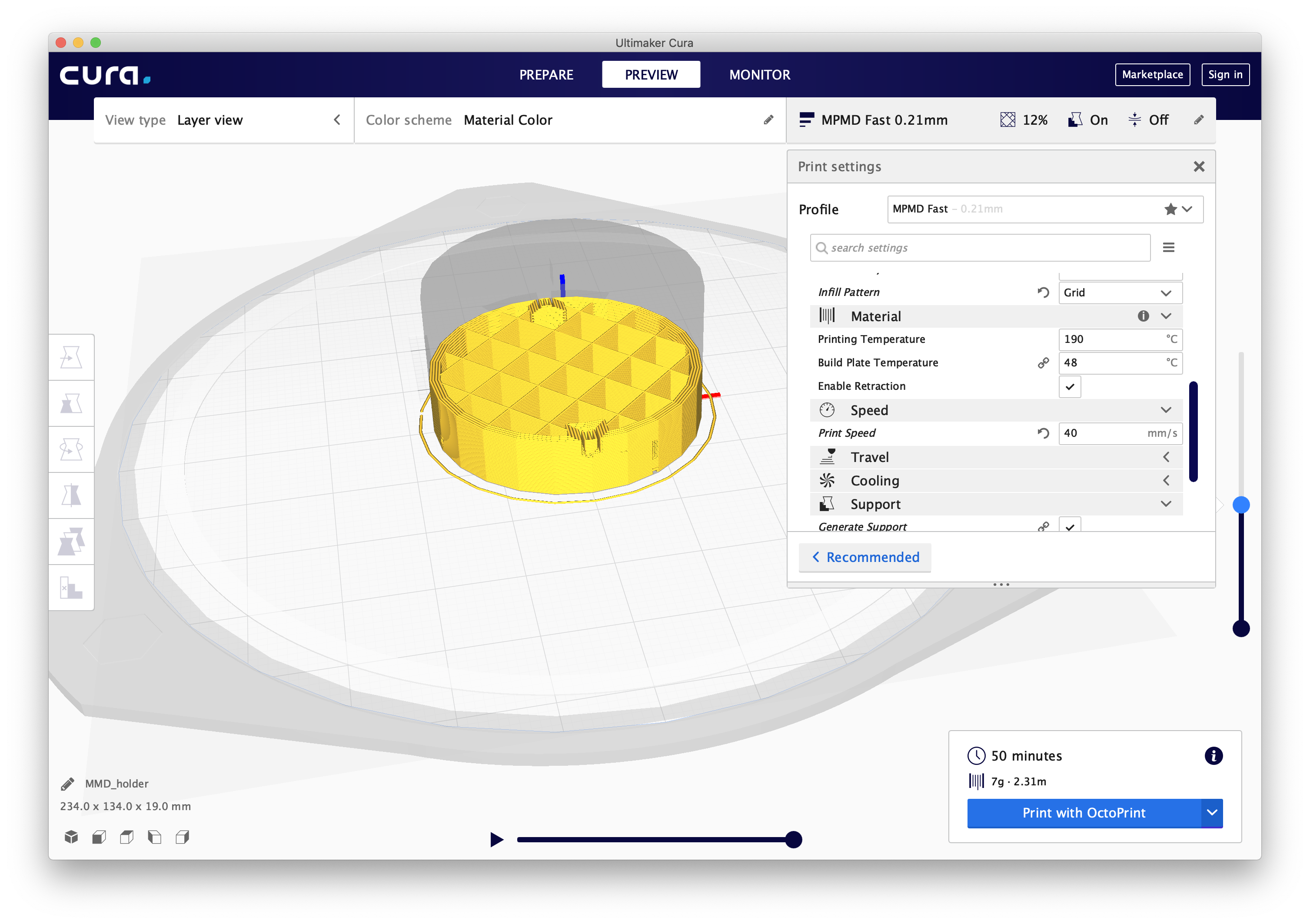The width and height of the screenshot is (1310, 924).
Task: Expand the Cooling settings section
Action: (x=1166, y=481)
